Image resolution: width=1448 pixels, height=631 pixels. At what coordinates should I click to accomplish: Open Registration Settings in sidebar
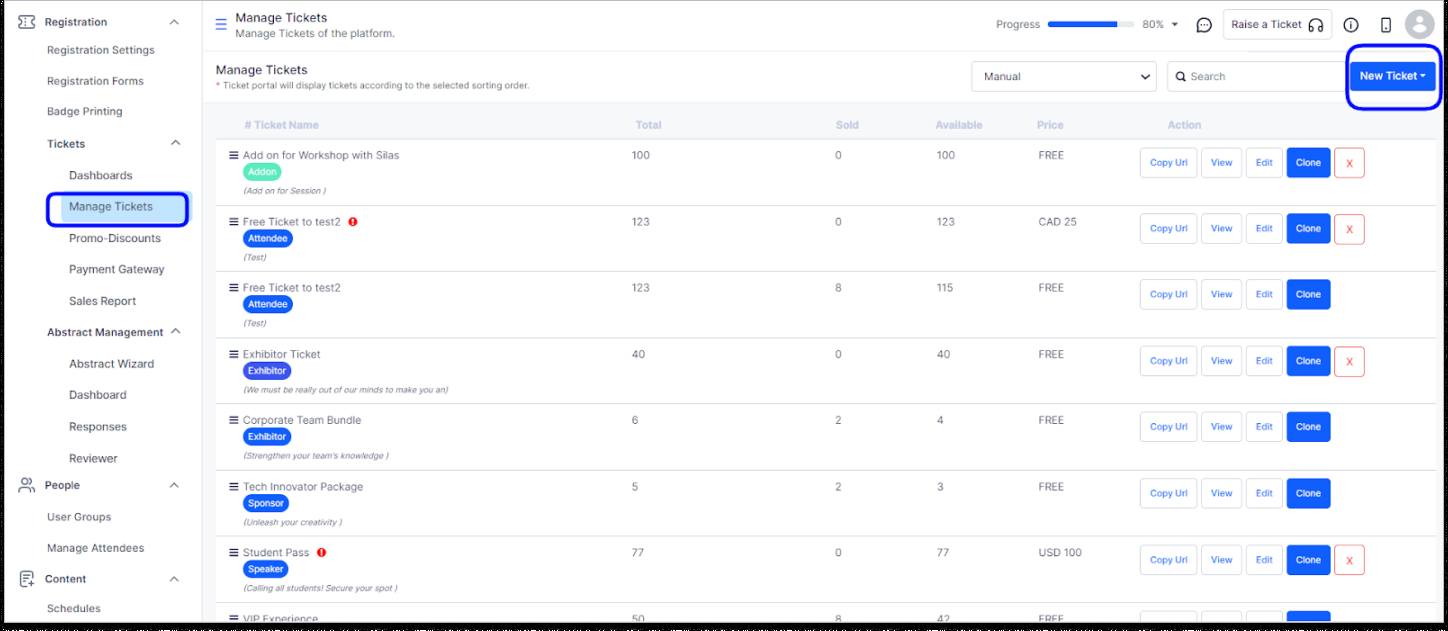(x=101, y=50)
